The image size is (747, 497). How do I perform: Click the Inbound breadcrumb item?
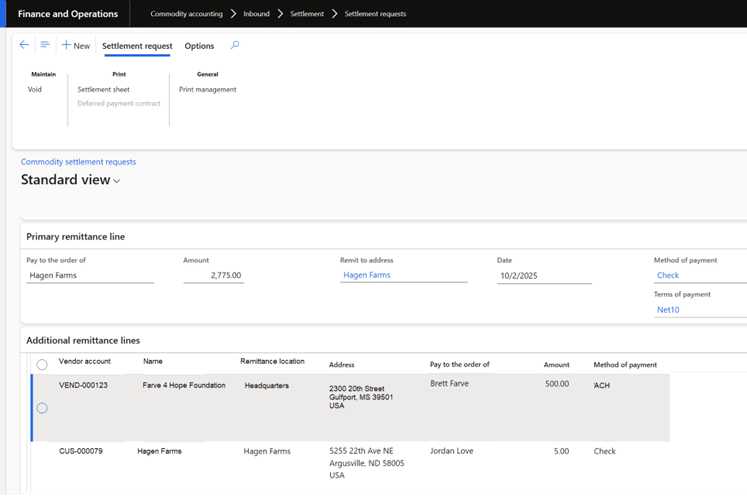click(256, 14)
